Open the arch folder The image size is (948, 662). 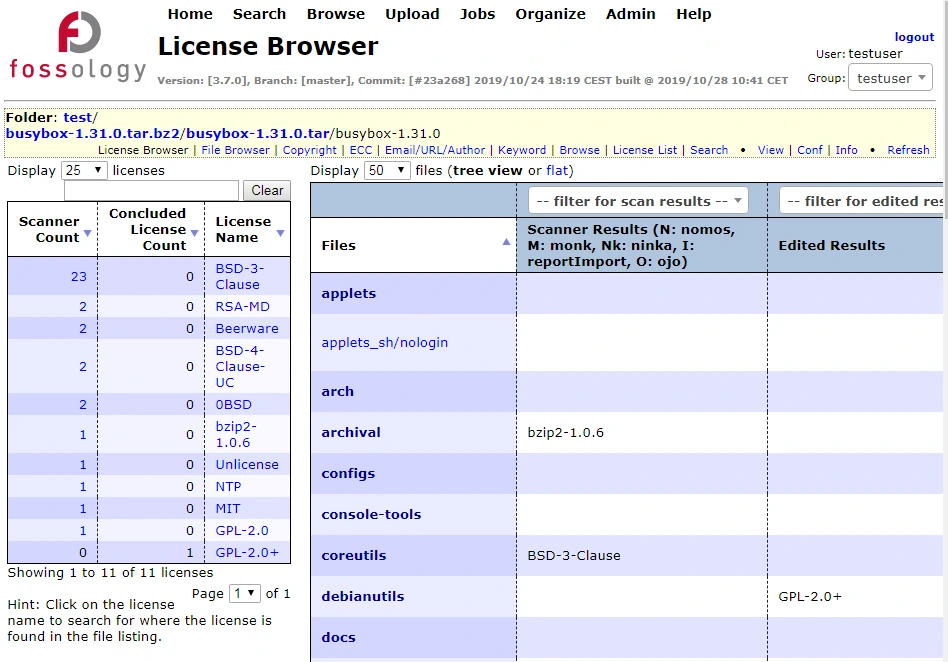pos(337,391)
